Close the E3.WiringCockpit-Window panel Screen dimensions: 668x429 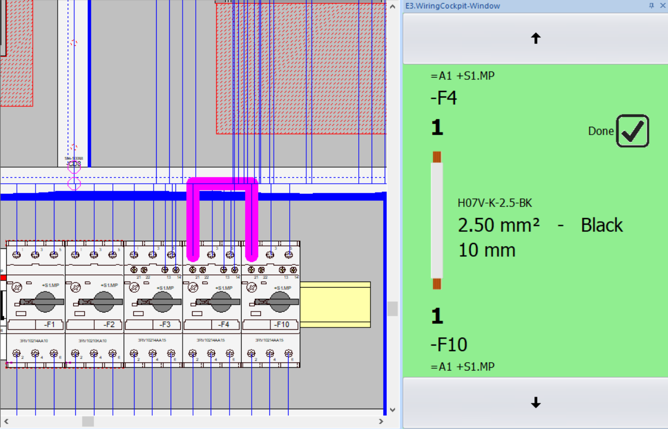pos(662,6)
